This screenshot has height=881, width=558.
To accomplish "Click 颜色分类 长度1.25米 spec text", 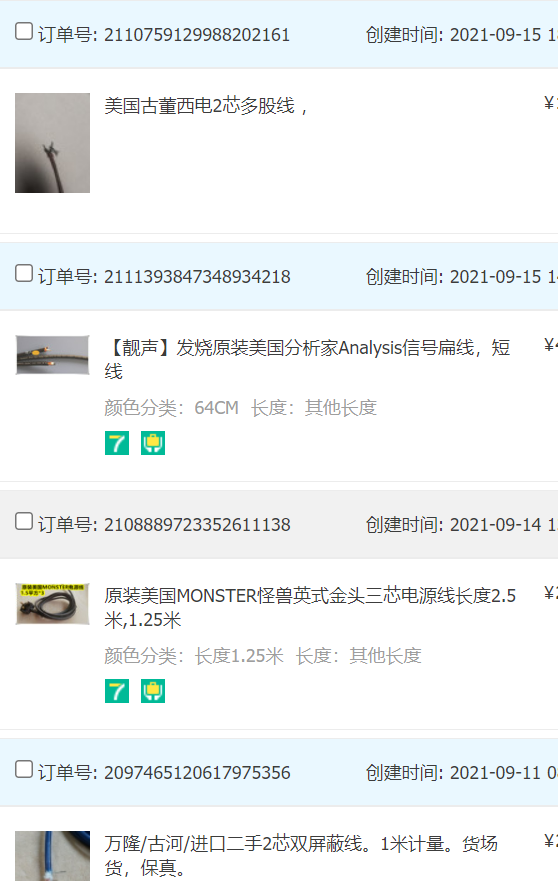I will coord(194,656).
